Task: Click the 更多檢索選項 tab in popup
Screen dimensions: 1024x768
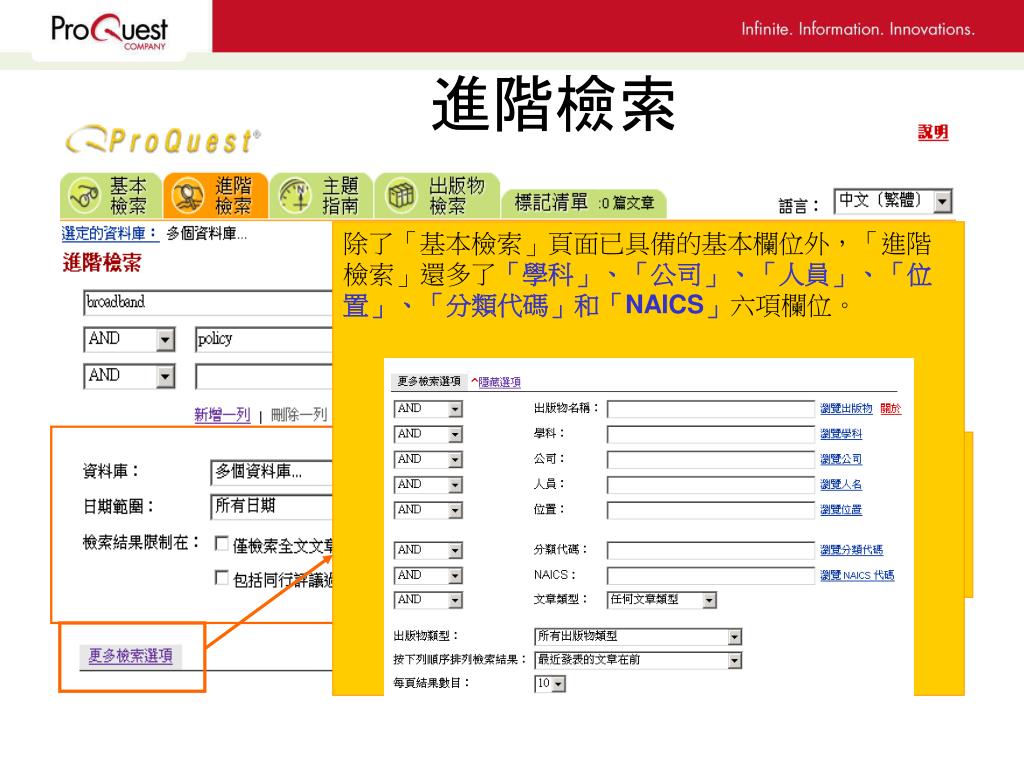Action: (429, 381)
